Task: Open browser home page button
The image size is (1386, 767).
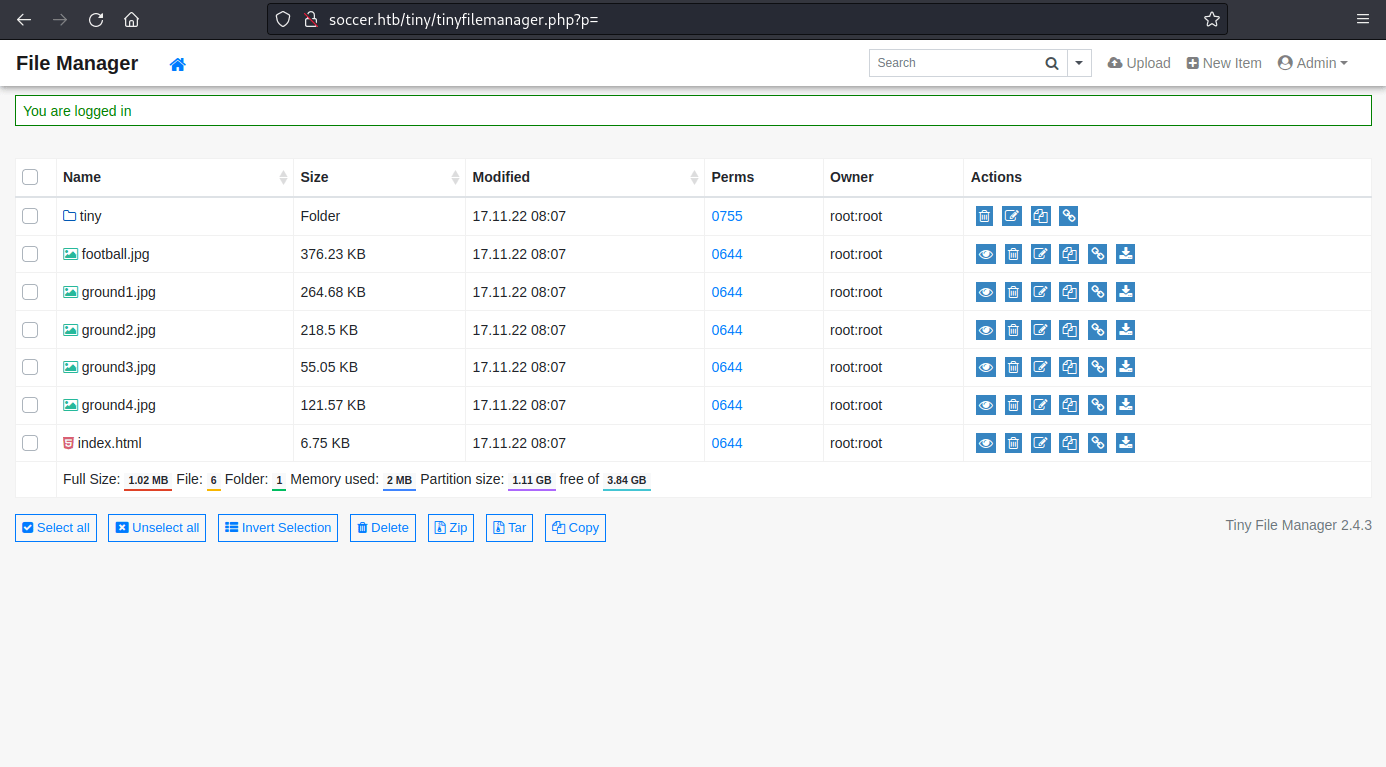Action: pos(131,19)
